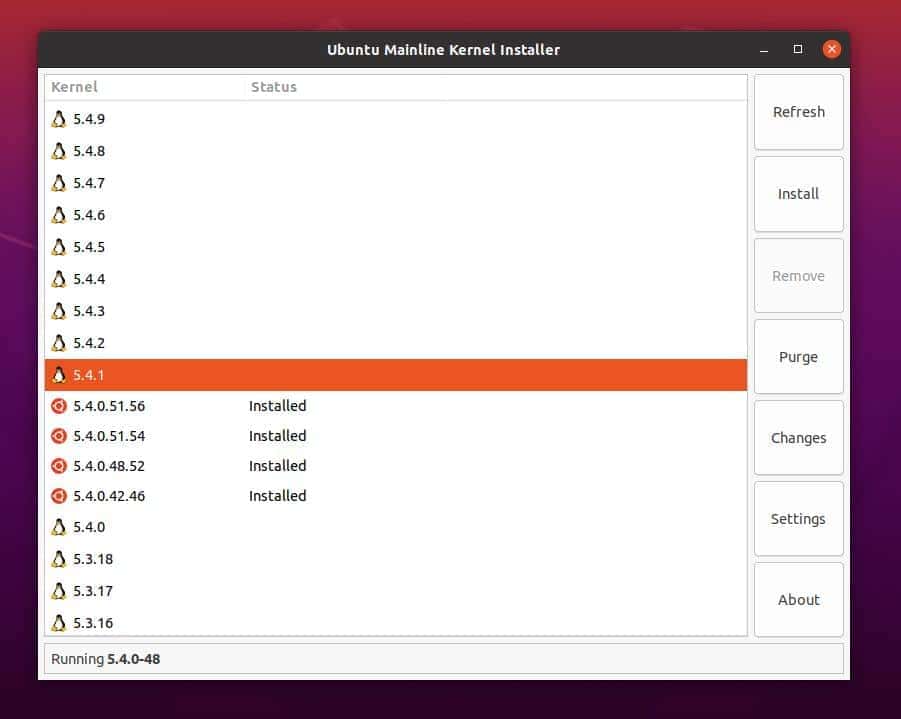901x719 pixels.
Task: Click the Remove button
Action: click(799, 276)
